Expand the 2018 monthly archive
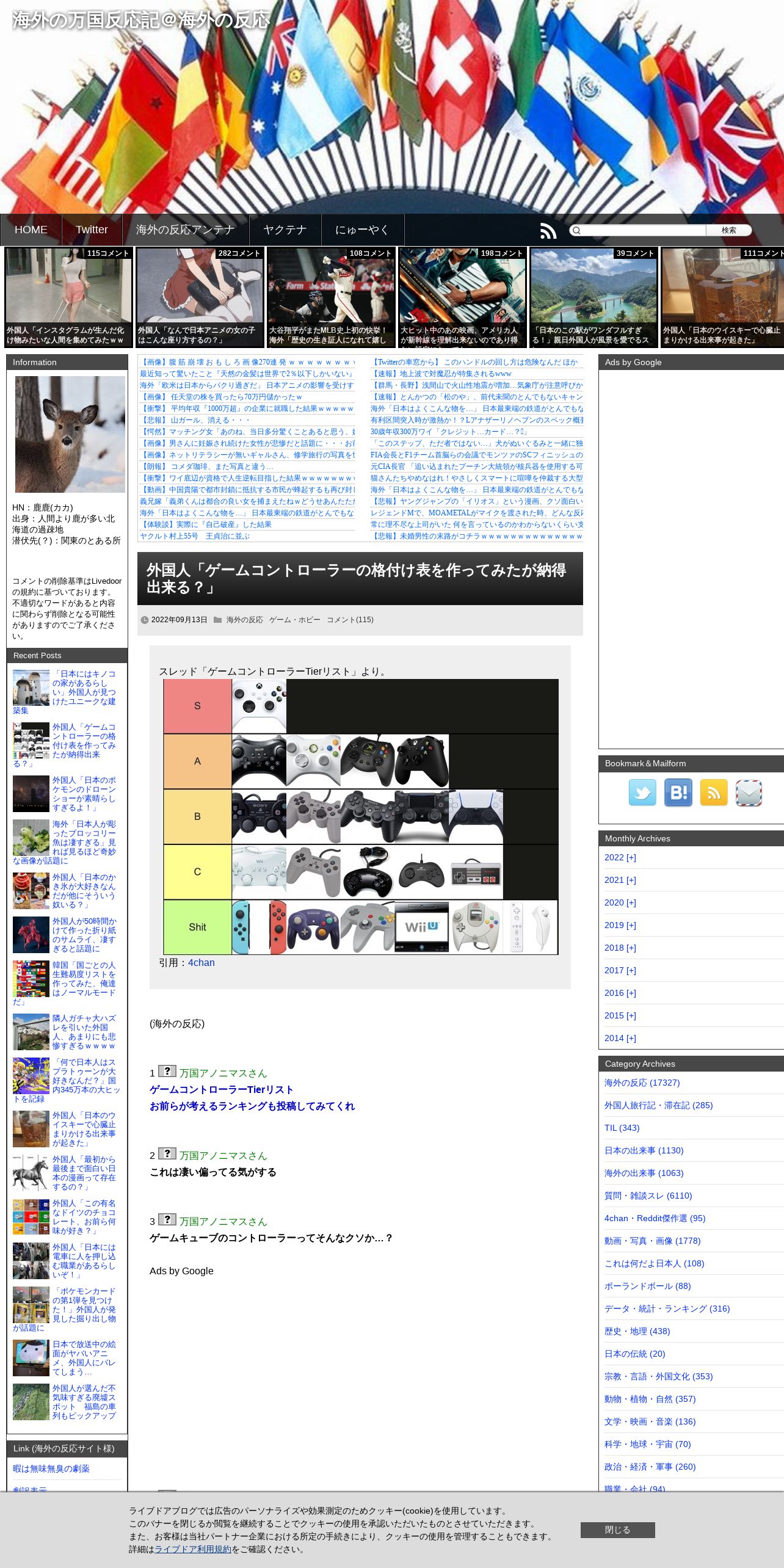This screenshot has width=784, height=1568. tap(620, 948)
